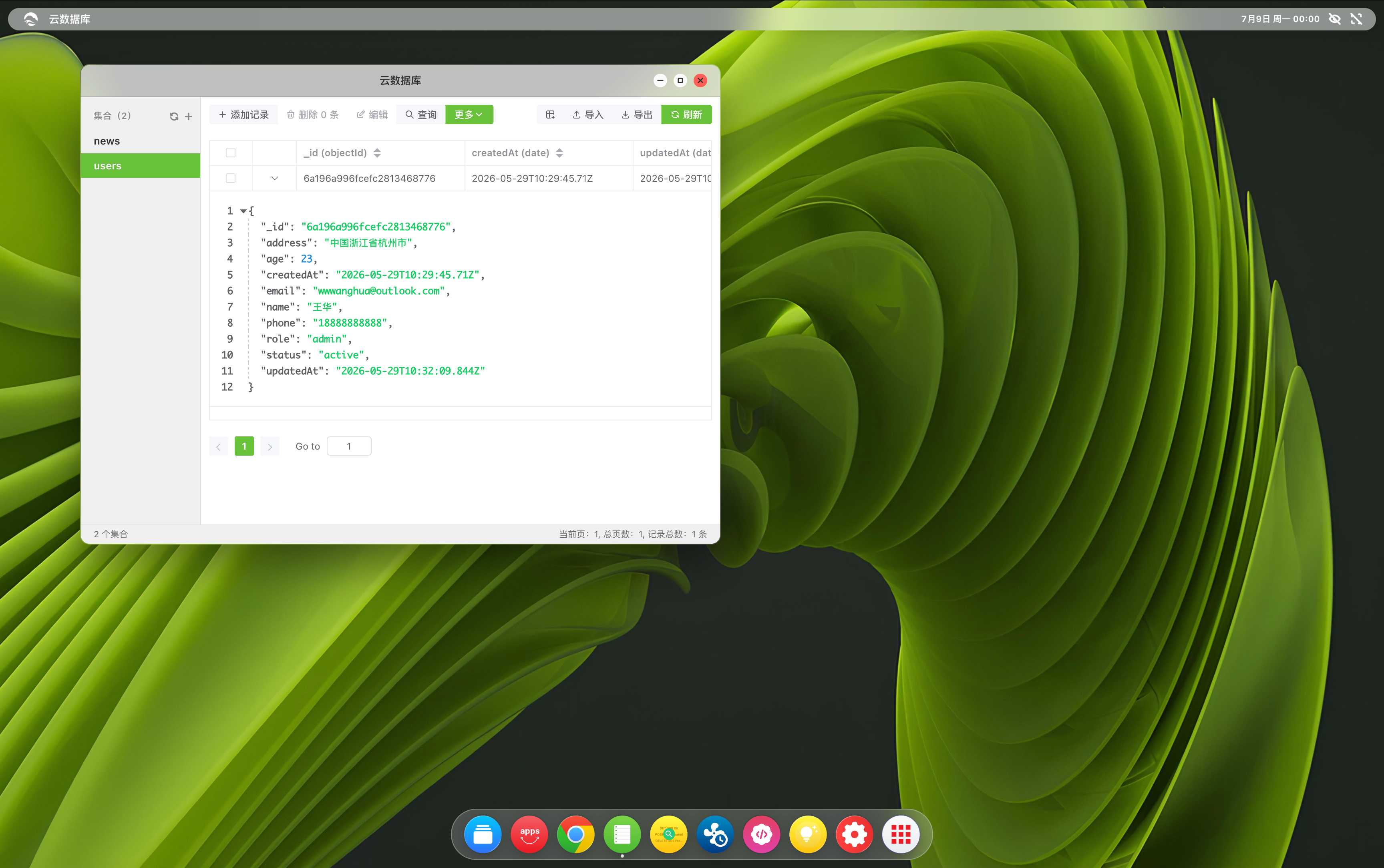Focus the Go to page input
The image size is (1384, 868).
click(x=349, y=446)
